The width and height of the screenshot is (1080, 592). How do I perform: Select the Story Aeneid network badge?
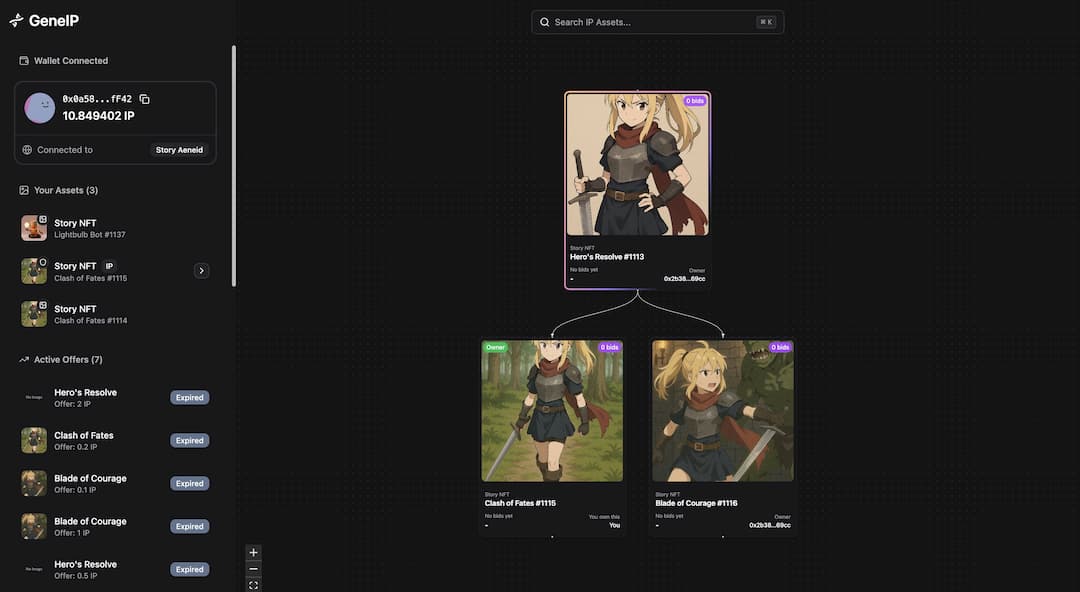coord(179,150)
